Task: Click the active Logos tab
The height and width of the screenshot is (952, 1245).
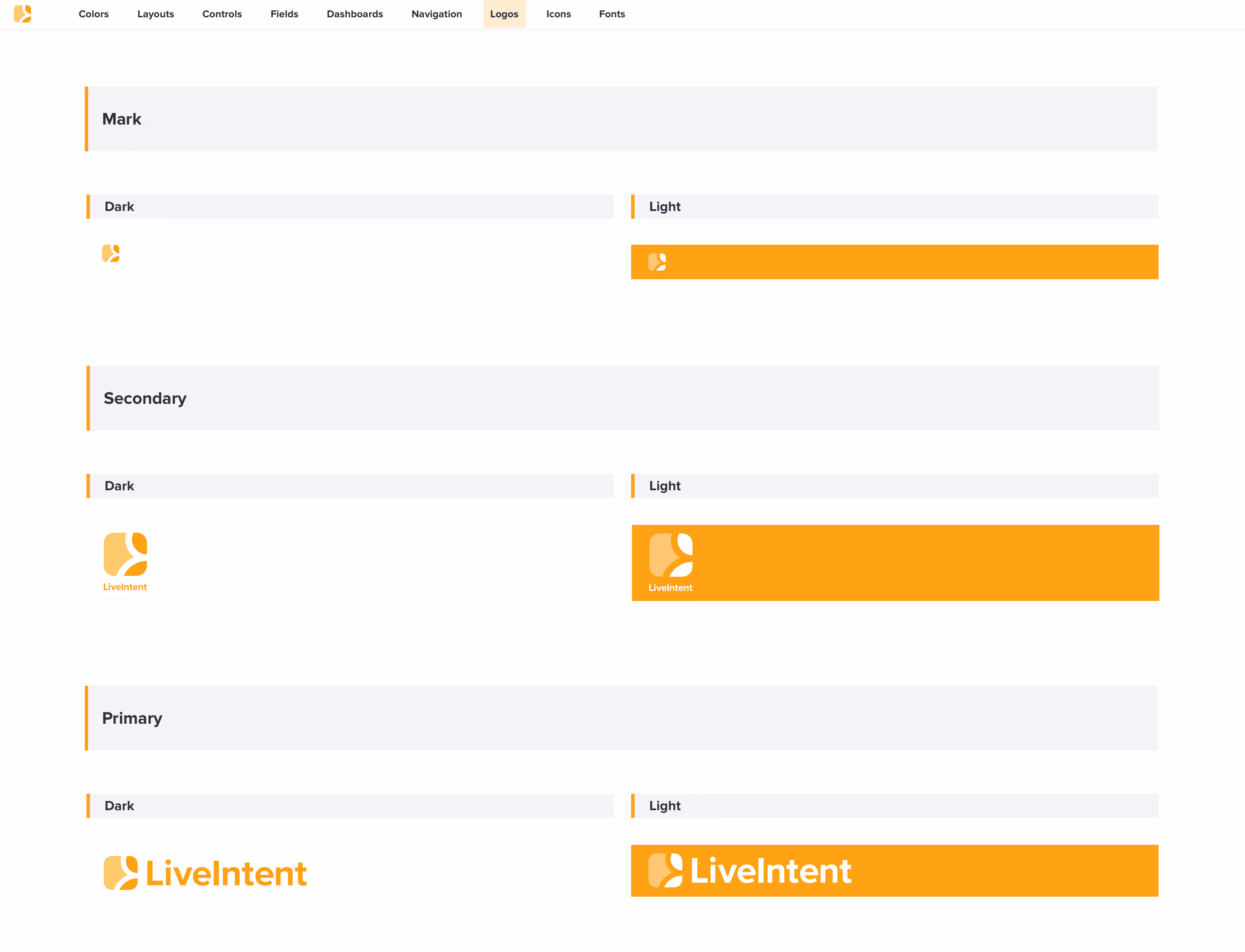Action: tap(504, 13)
